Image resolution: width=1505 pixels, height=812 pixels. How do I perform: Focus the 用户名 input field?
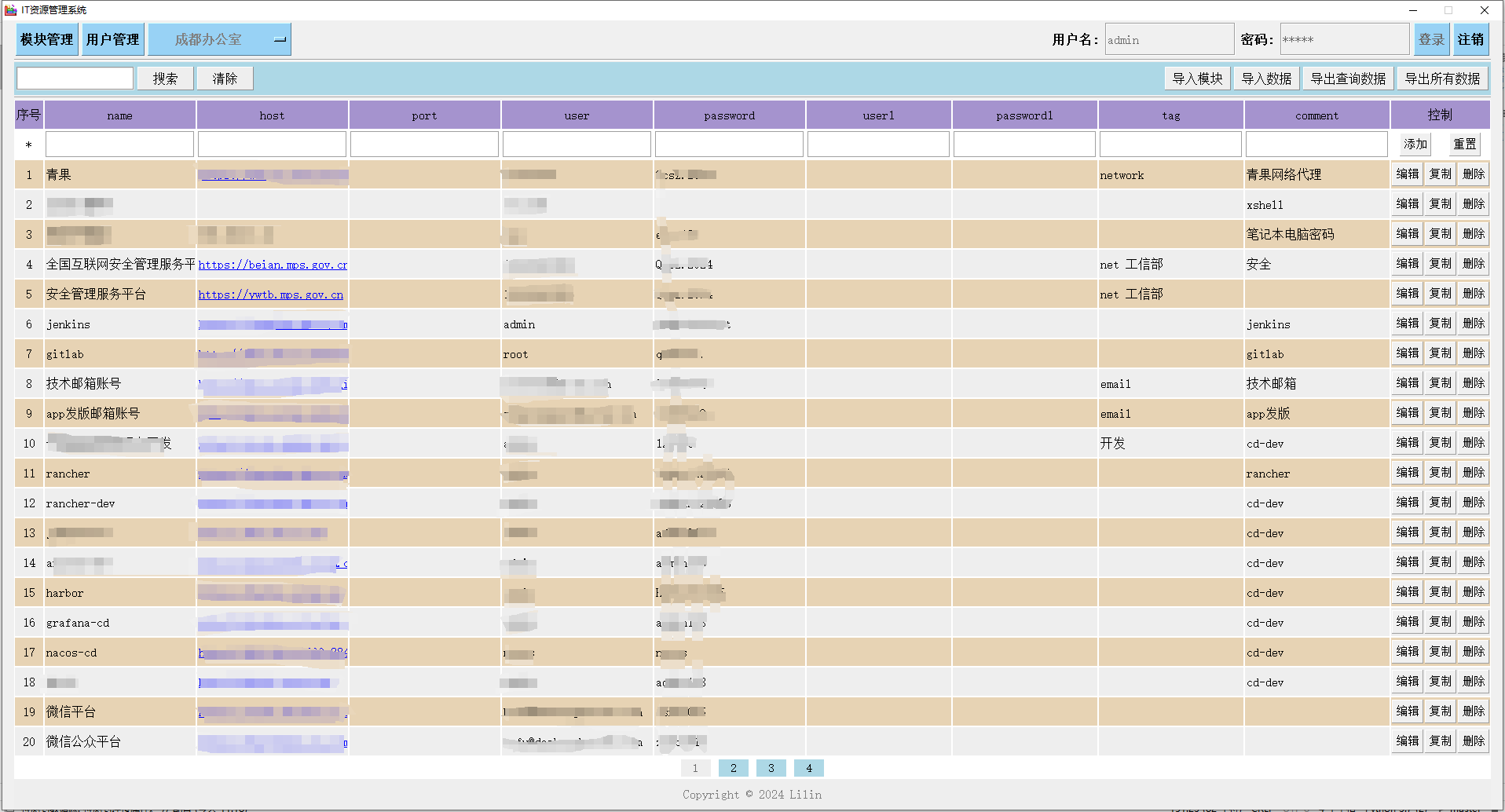tap(1169, 39)
